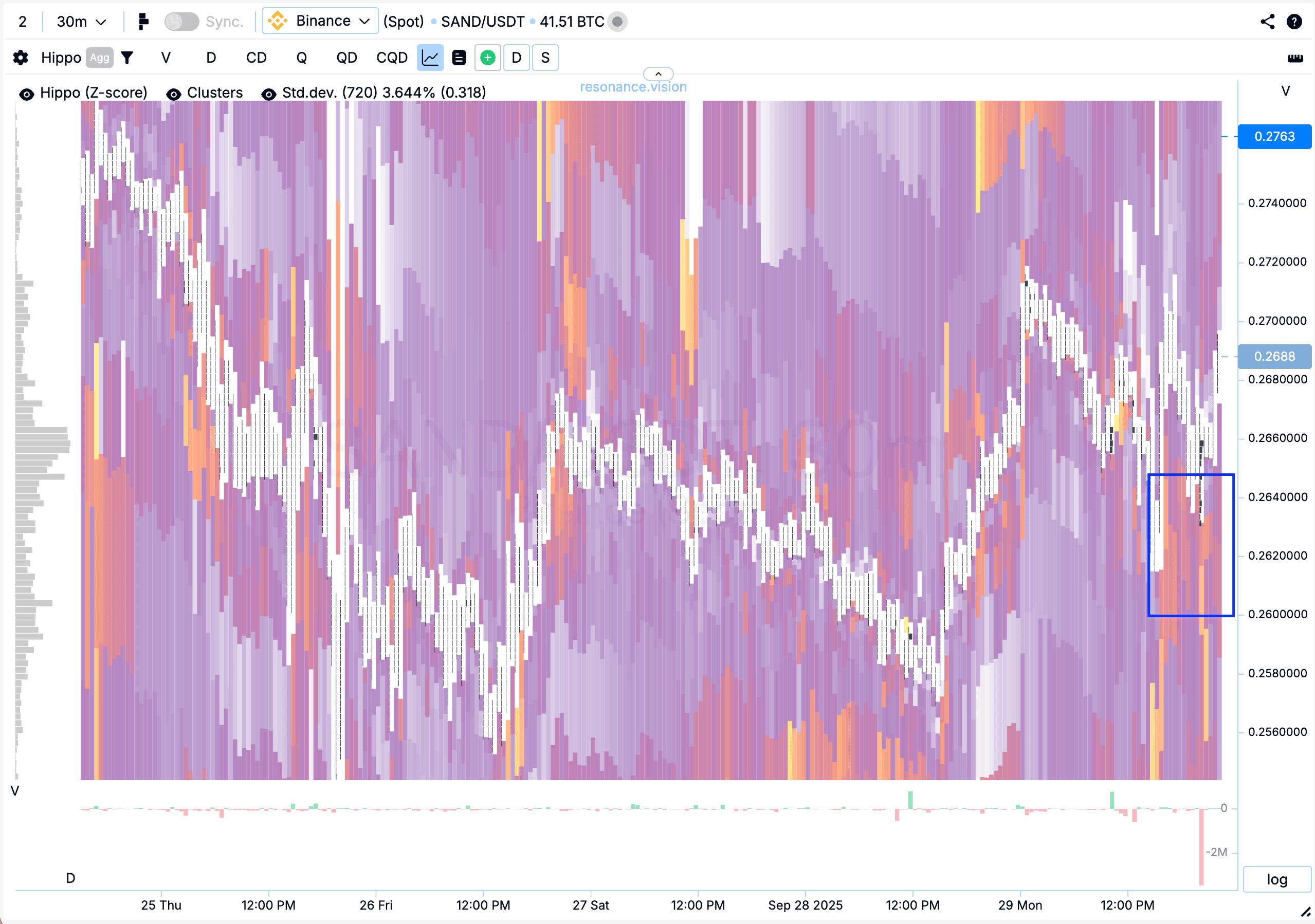Image resolution: width=1315 pixels, height=924 pixels.
Task: Open the help question mark icon
Action: click(1294, 22)
